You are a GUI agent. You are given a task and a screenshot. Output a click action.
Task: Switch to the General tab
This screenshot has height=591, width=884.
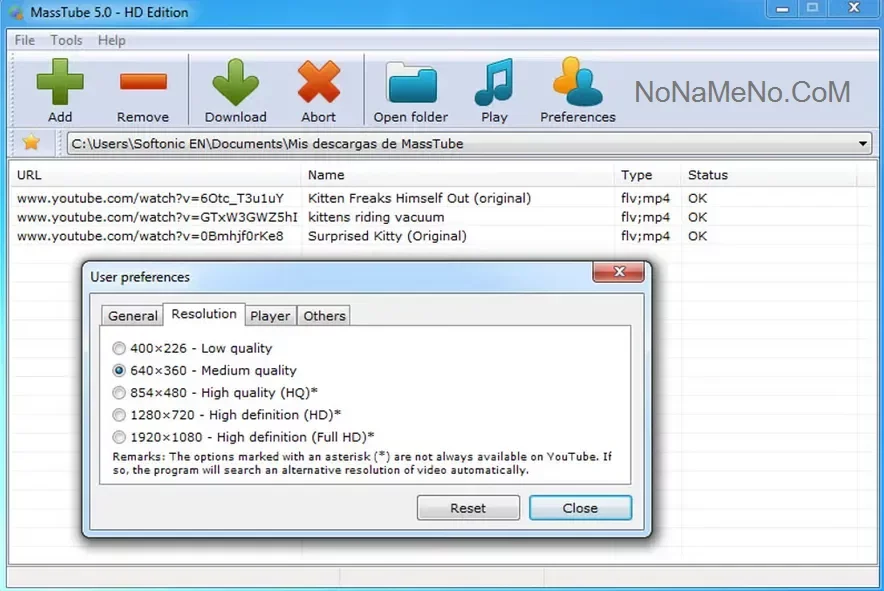click(x=133, y=316)
